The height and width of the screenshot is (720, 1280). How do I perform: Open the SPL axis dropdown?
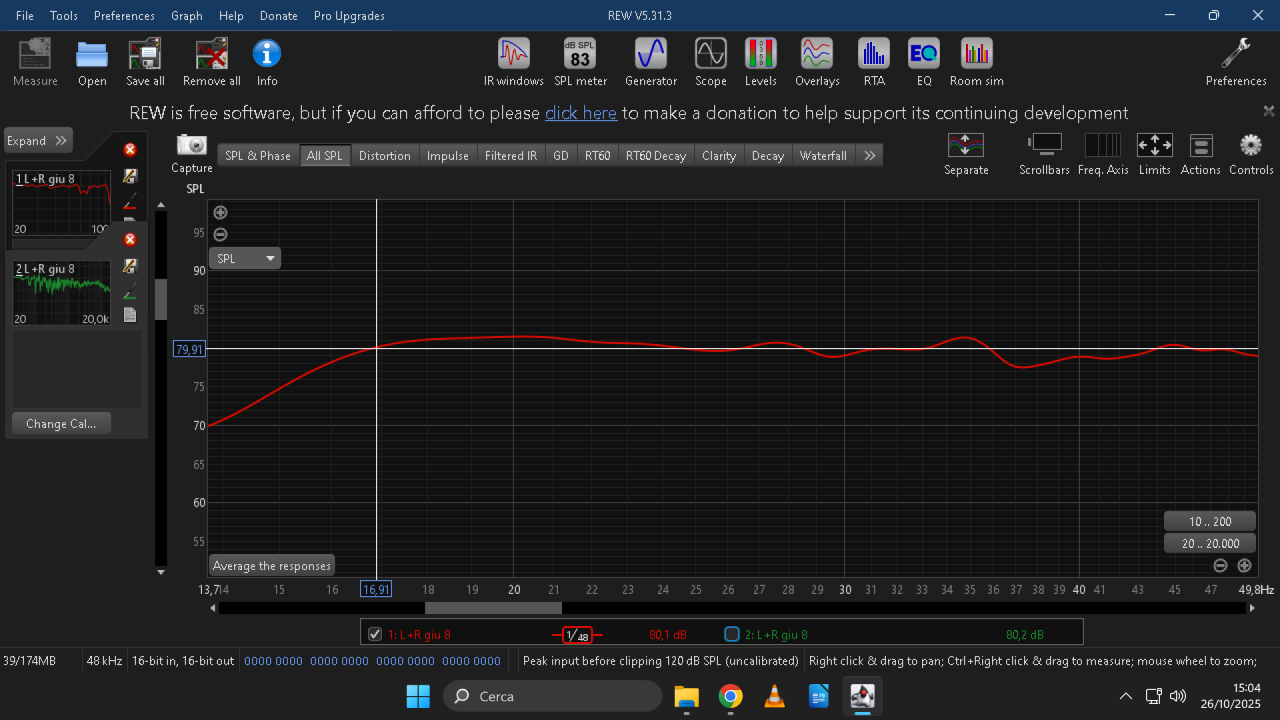pos(246,258)
